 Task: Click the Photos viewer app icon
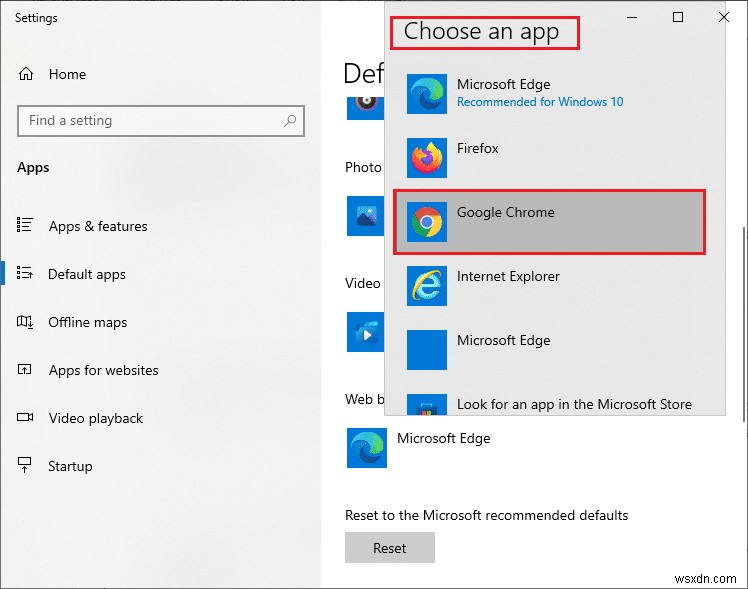click(x=365, y=216)
